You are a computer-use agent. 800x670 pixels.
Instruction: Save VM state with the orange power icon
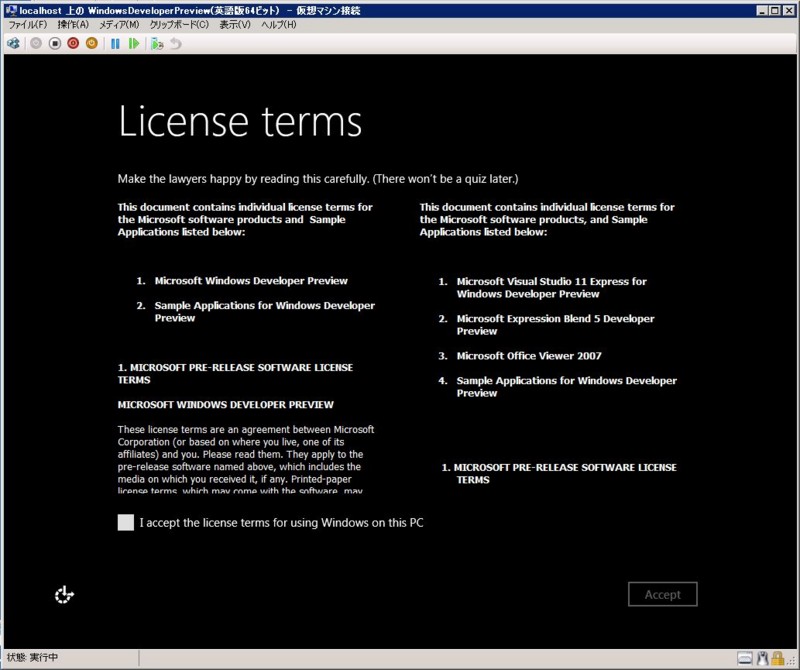coord(92,43)
